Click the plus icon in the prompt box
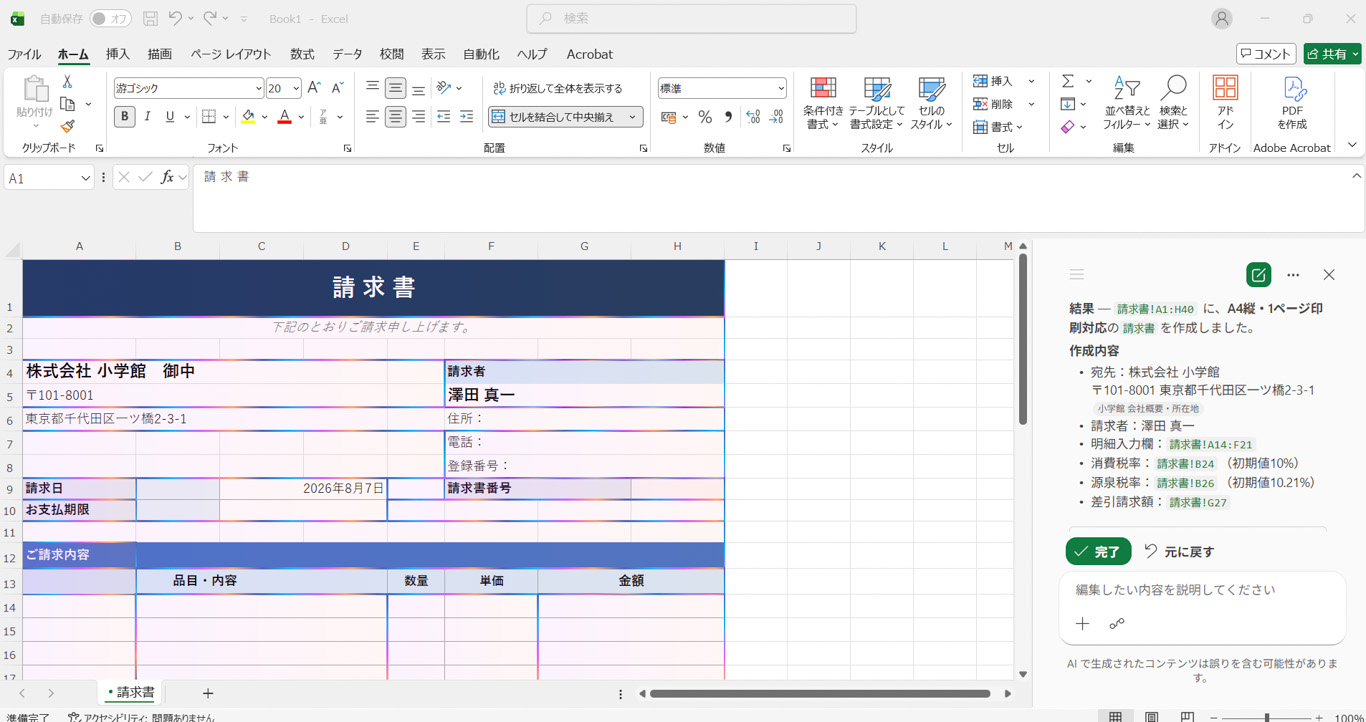Viewport: 1366px width, 722px height. [x=1082, y=624]
